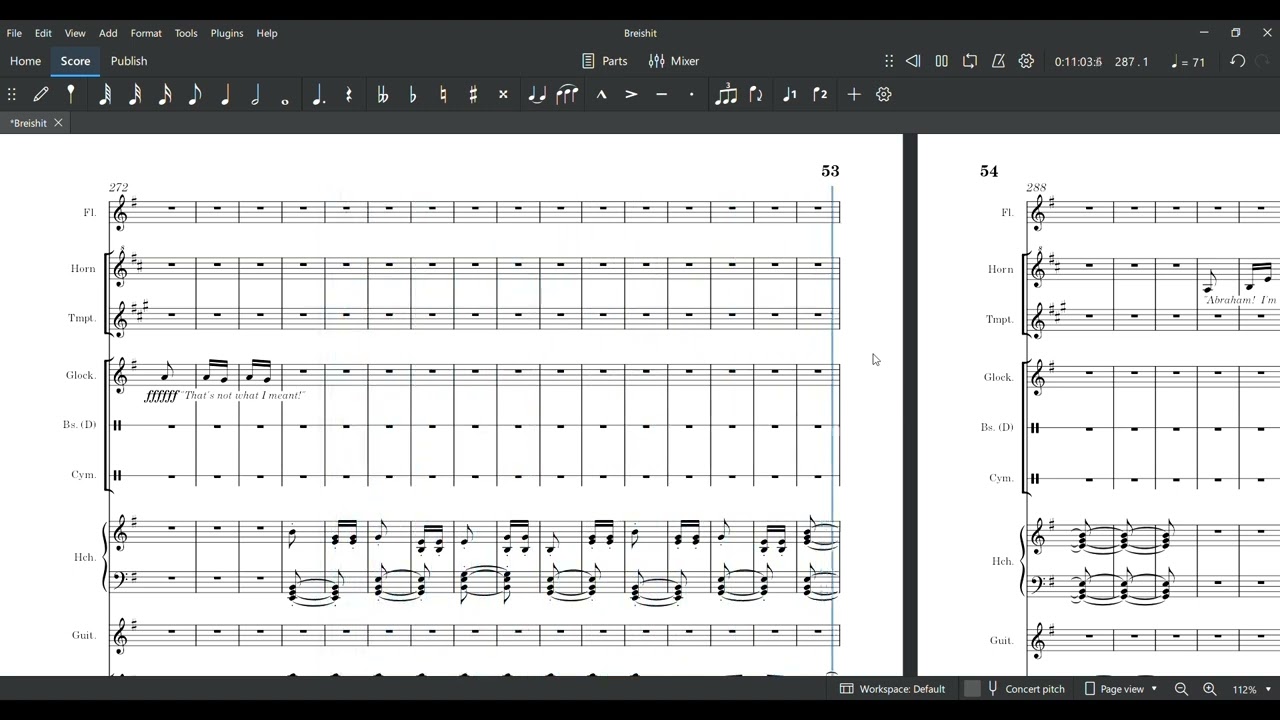Viewport: 1280px width, 720px height.
Task: Select the 16th note duration
Action: click(165, 94)
